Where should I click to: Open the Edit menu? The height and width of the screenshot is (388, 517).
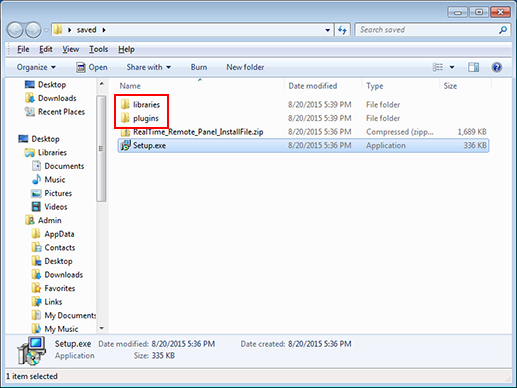[x=45, y=49]
